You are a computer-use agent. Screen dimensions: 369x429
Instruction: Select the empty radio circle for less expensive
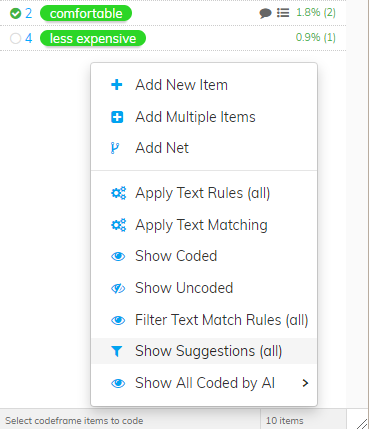(15, 38)
